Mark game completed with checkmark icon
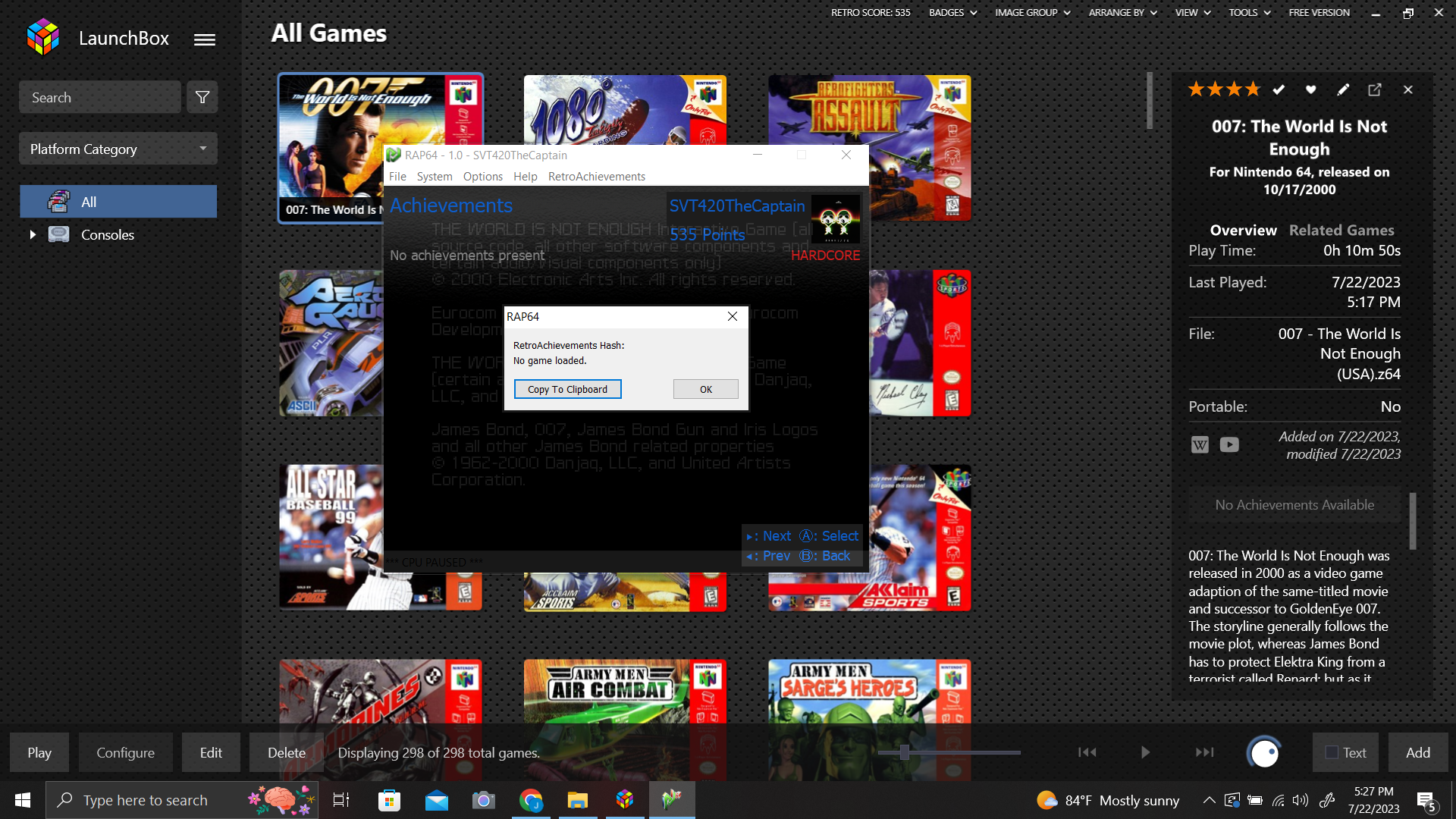Image resolution: width=1456 pixels, height=819 pixels. click(x=1279, y=89)
